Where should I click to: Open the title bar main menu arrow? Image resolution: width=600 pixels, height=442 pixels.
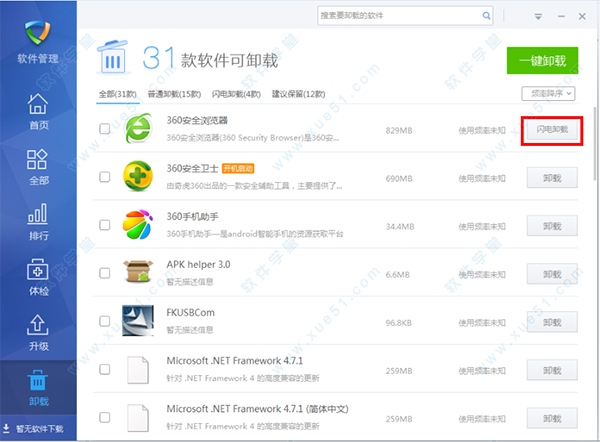[537, 17]
